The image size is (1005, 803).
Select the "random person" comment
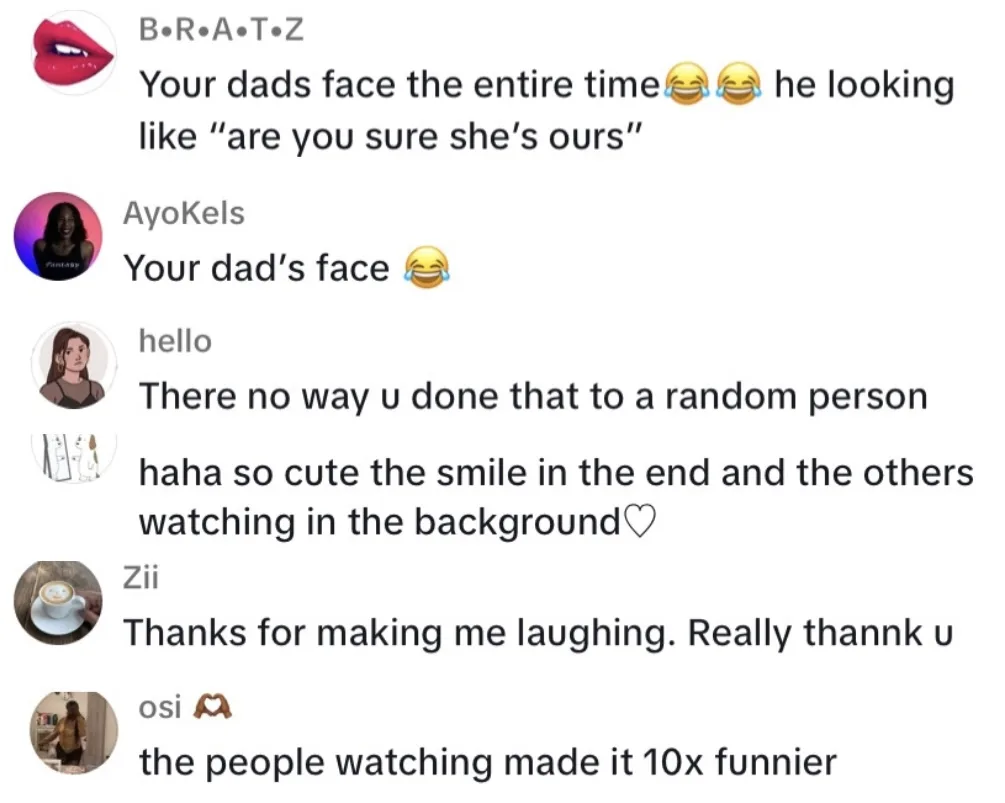[532, 397]
